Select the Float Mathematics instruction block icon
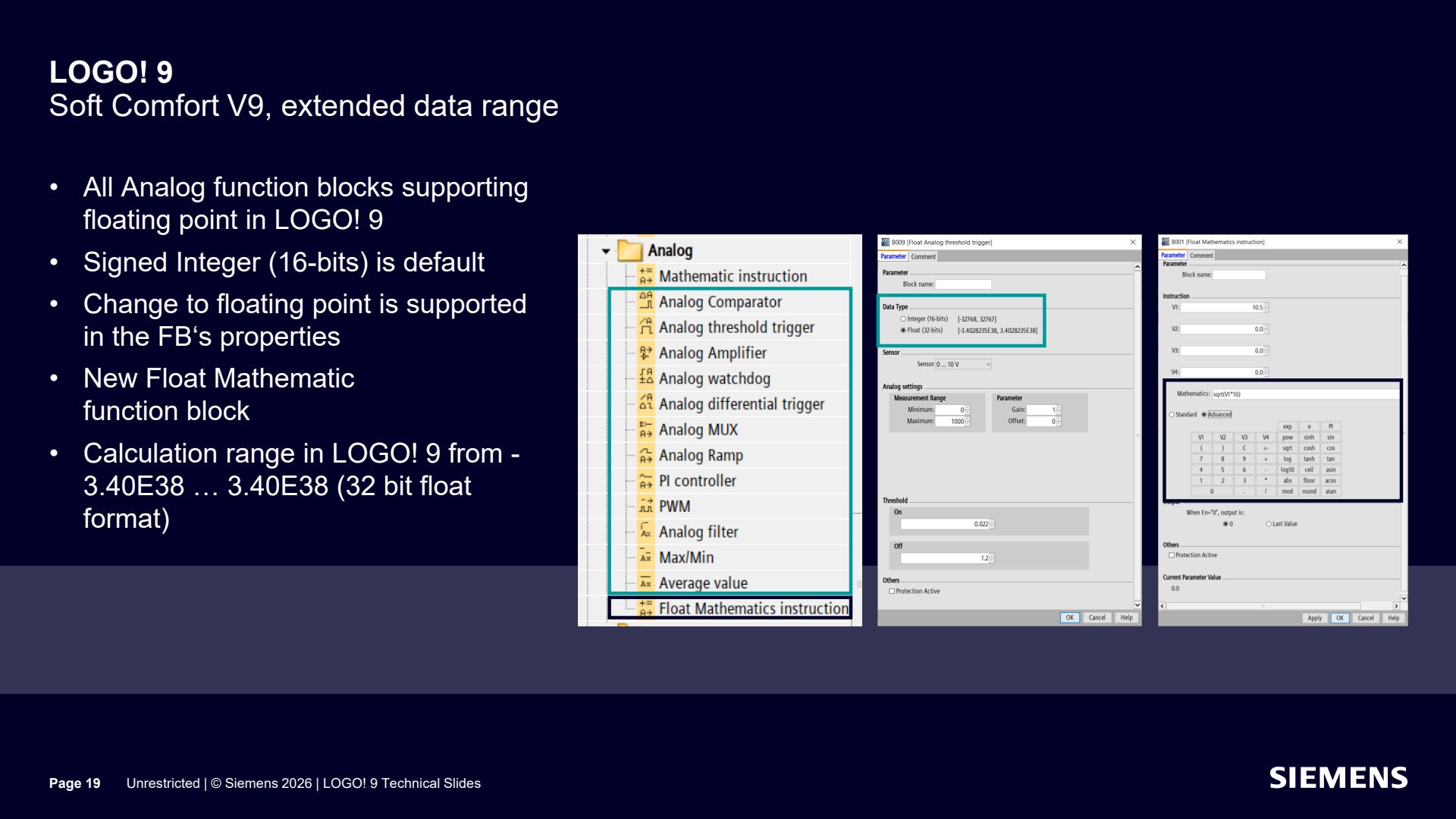 coord(645,608)
